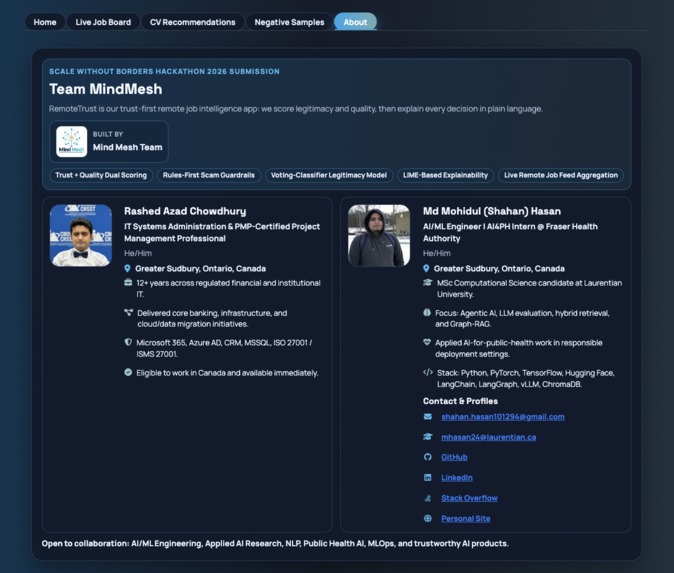The width and height of the screenshot is (674, 573).
Task: Click the globe icon beside Personal Site
Action: point(428,518)
